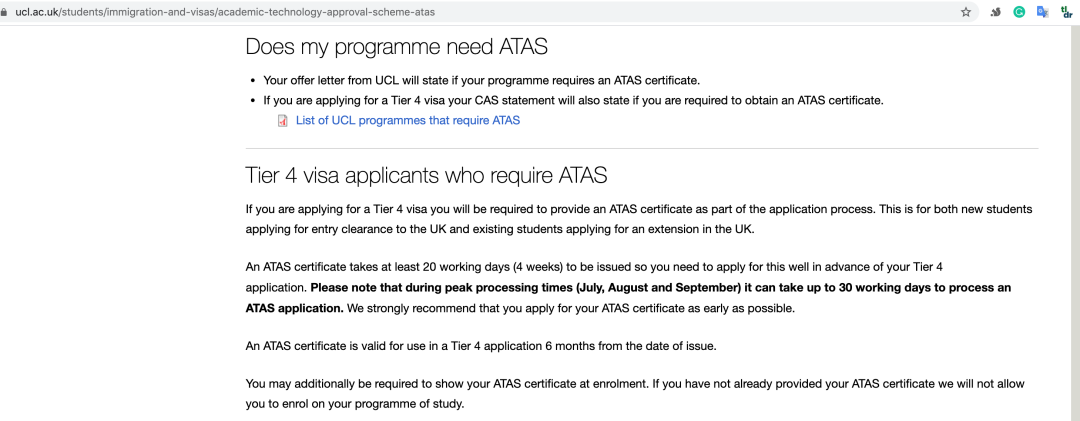This screenshot has height=421, width=1080.
Task: Open List of UCL programmes that require ATAS
Action: (x=407, y=121)
